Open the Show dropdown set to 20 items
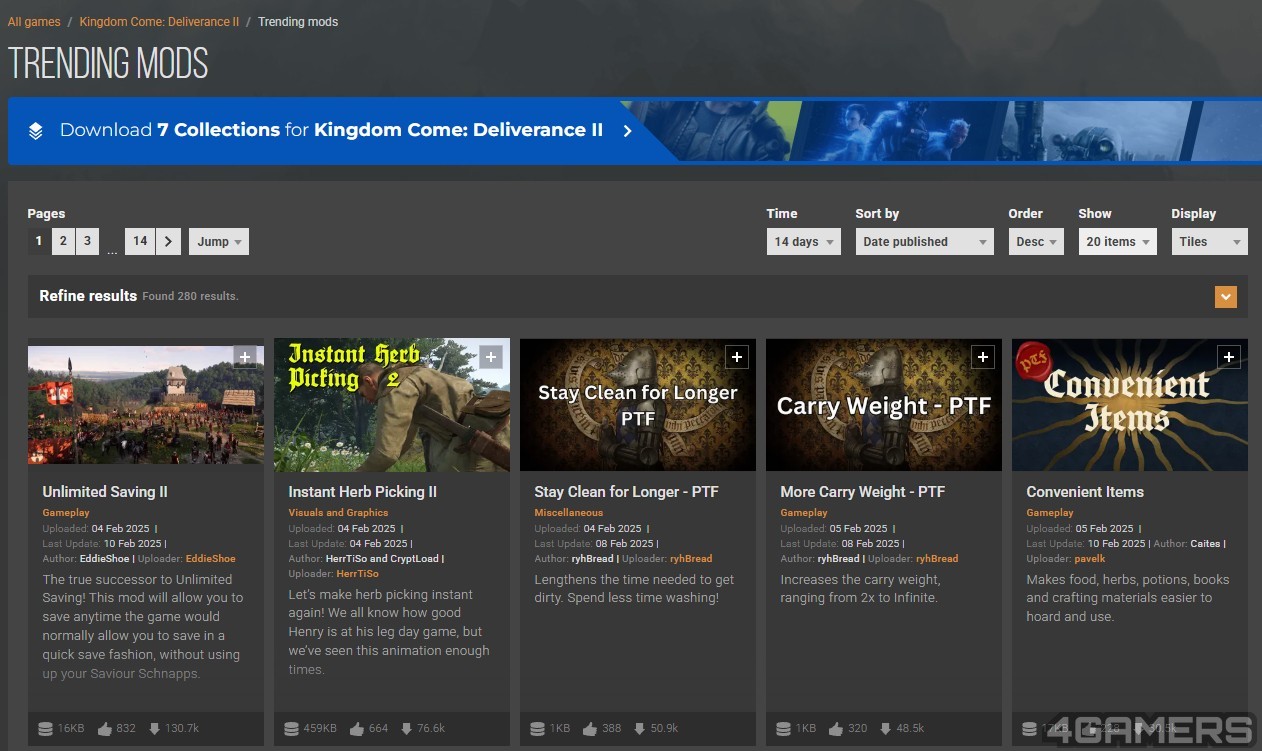Viewport: 1262px width, 751px height. point(1117,241)
